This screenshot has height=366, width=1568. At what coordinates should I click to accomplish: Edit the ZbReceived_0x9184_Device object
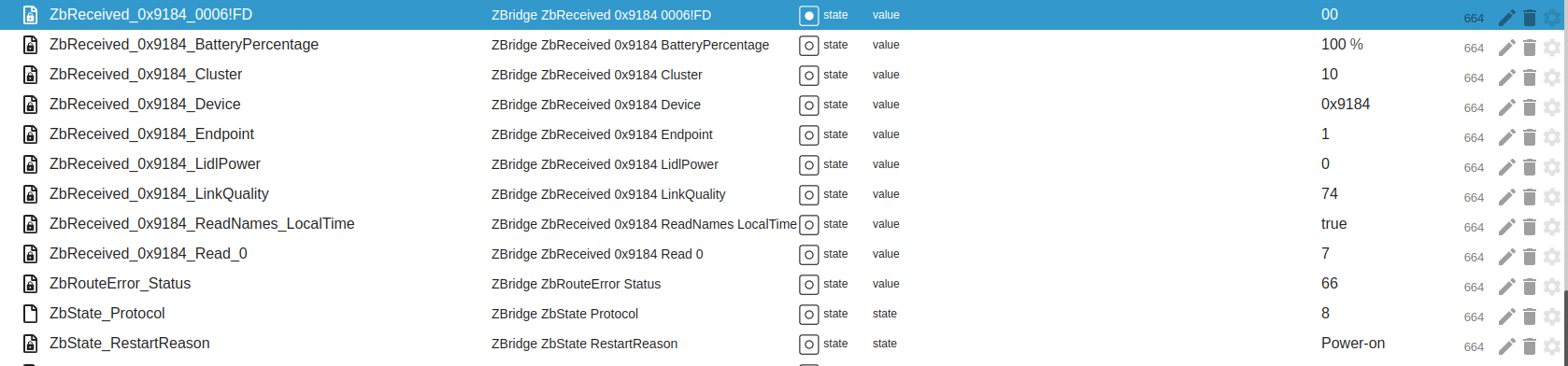(1506, 107)
